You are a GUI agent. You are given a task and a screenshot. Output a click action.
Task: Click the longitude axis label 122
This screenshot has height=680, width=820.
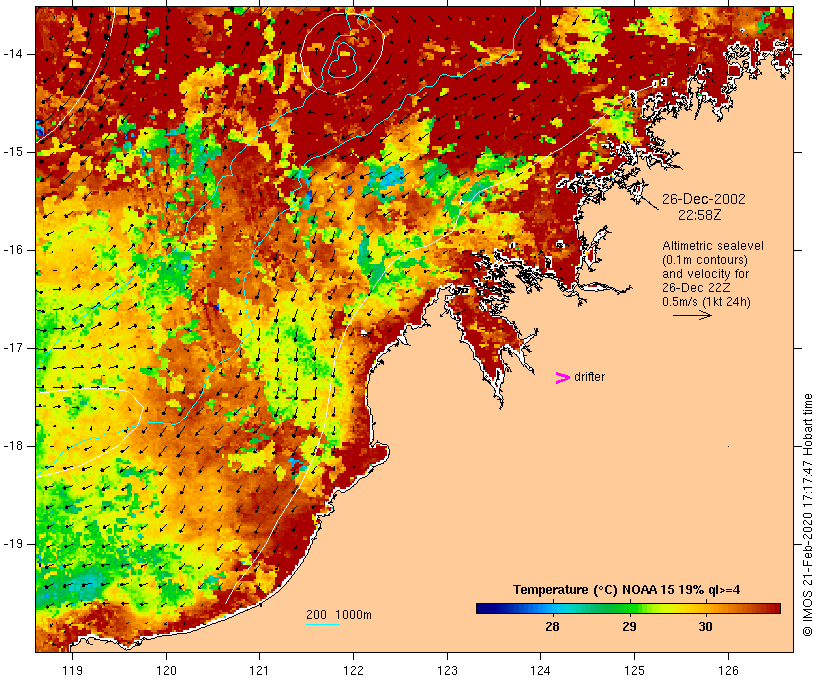(x=354, y=671)
